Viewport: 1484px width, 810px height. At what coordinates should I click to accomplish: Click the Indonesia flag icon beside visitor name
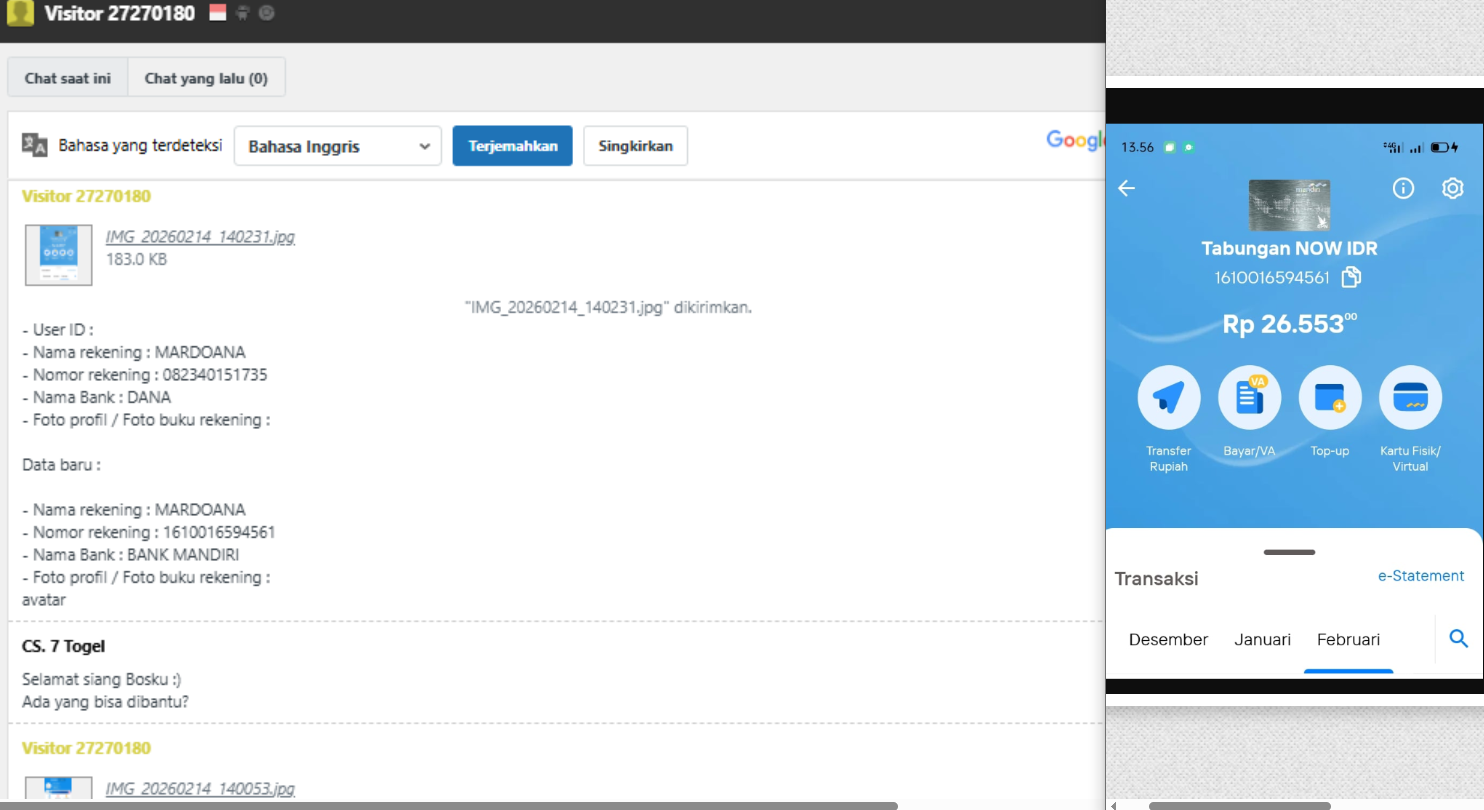point(218,13)
